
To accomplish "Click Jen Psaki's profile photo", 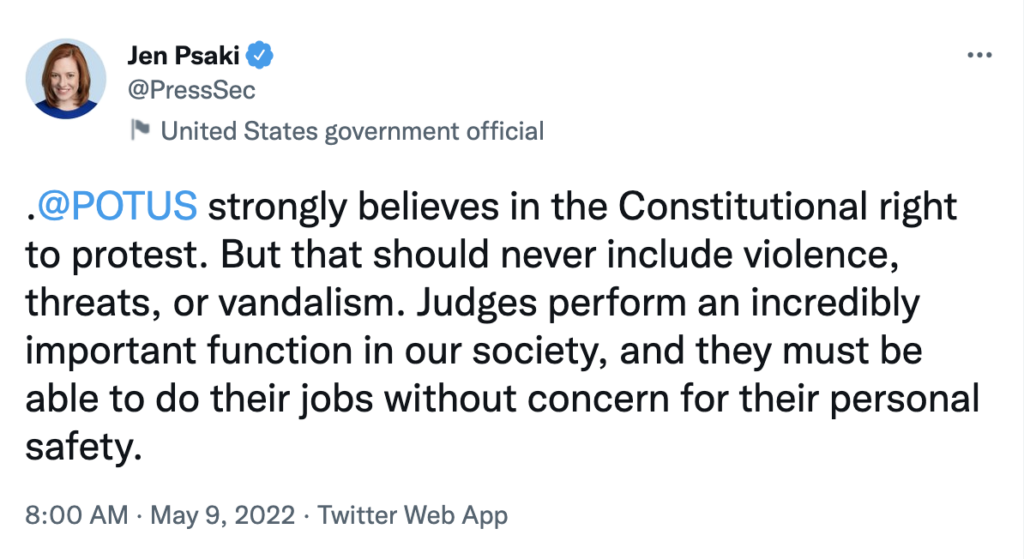I will click(x=67, y=77).
